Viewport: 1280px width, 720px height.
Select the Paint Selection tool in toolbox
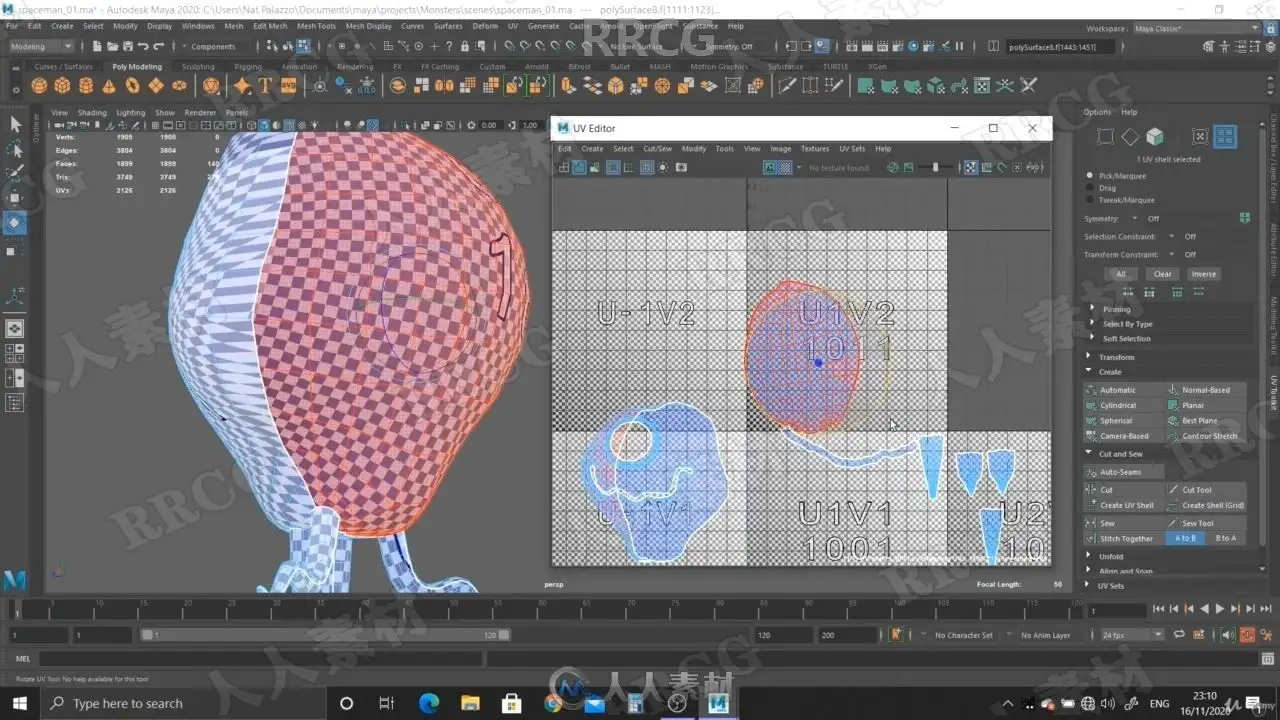(x=15, y=174)
